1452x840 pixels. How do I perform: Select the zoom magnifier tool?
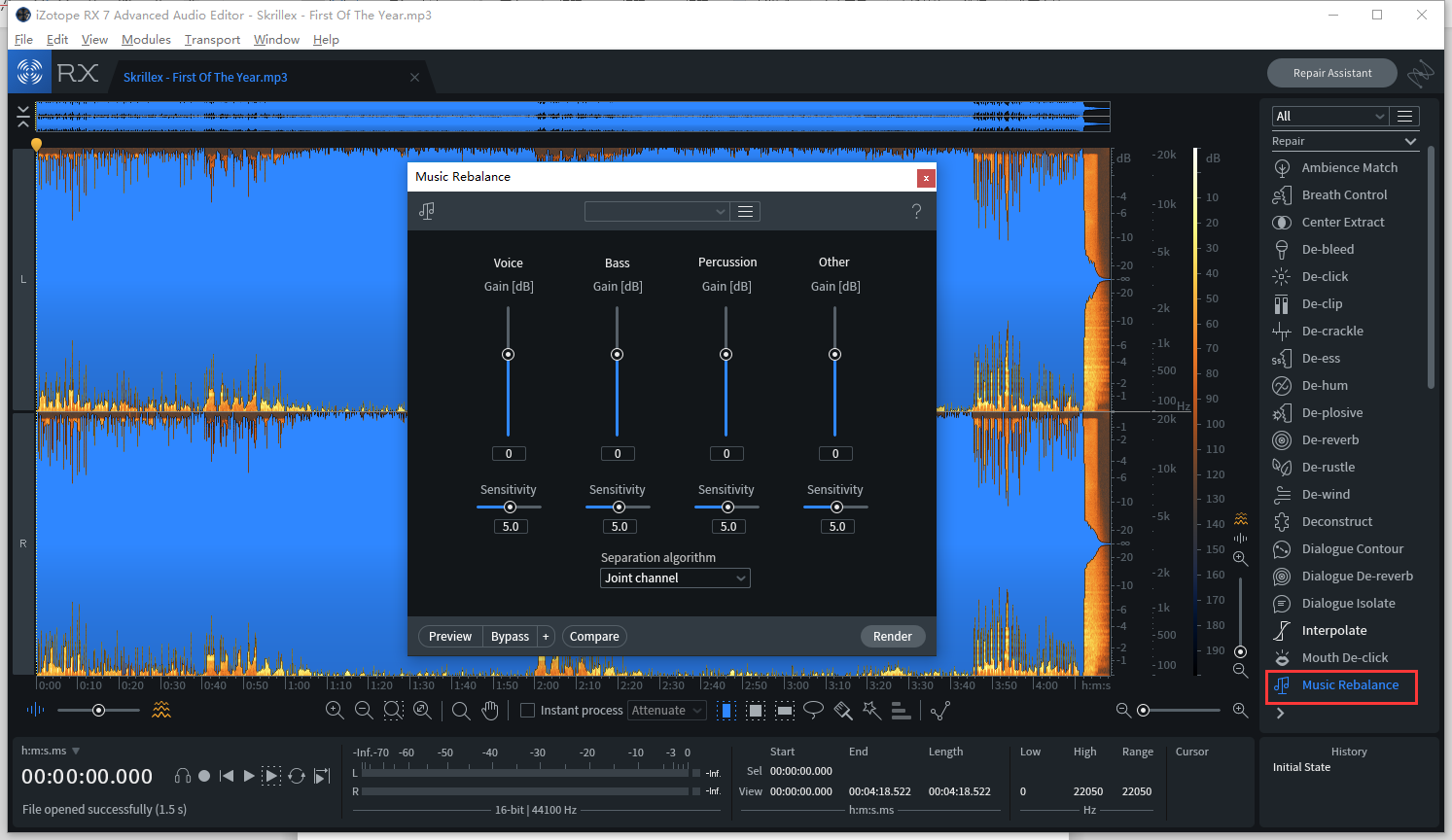(x=461, y=711)
